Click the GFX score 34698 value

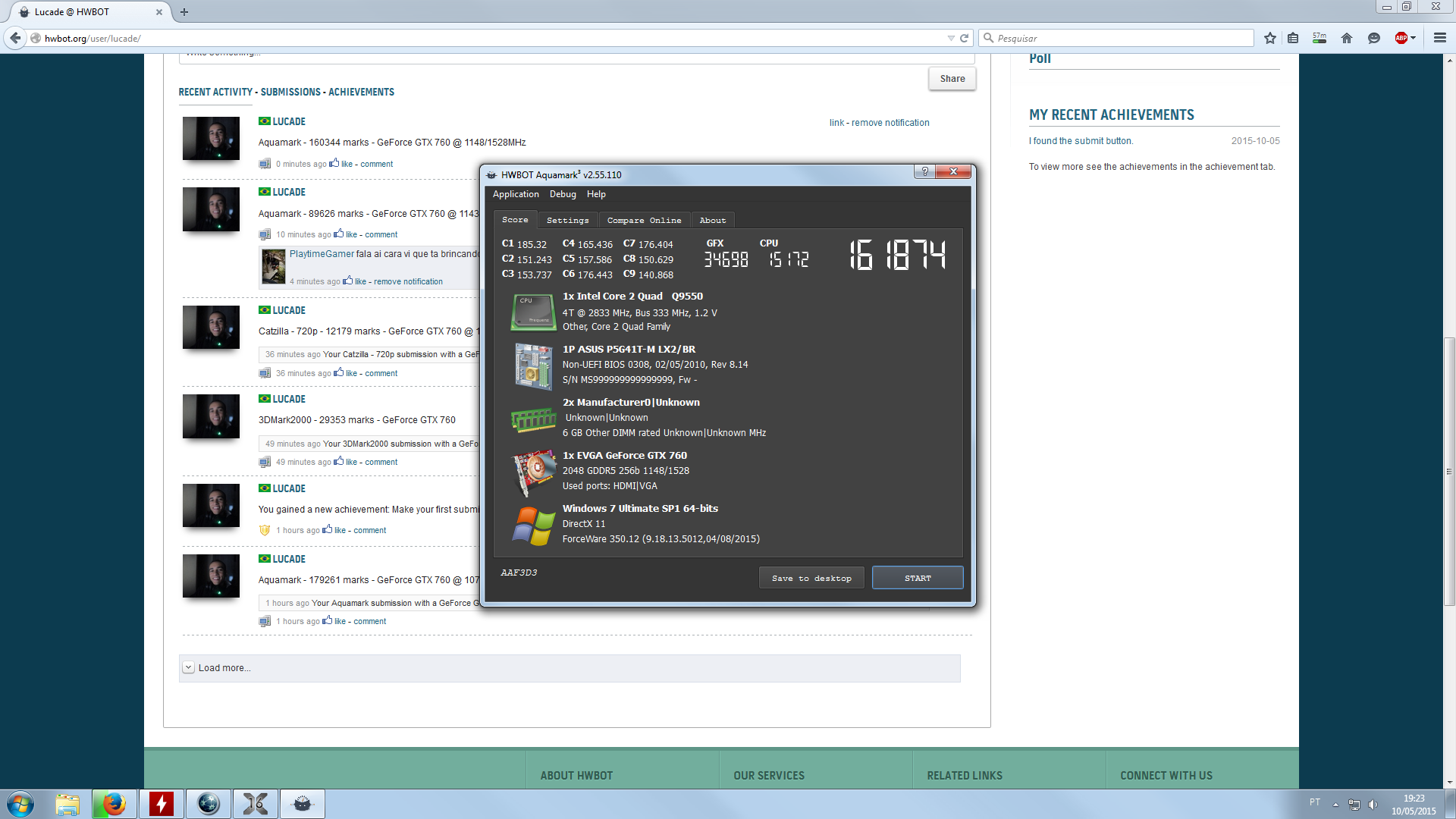click(x=726, y=260)
